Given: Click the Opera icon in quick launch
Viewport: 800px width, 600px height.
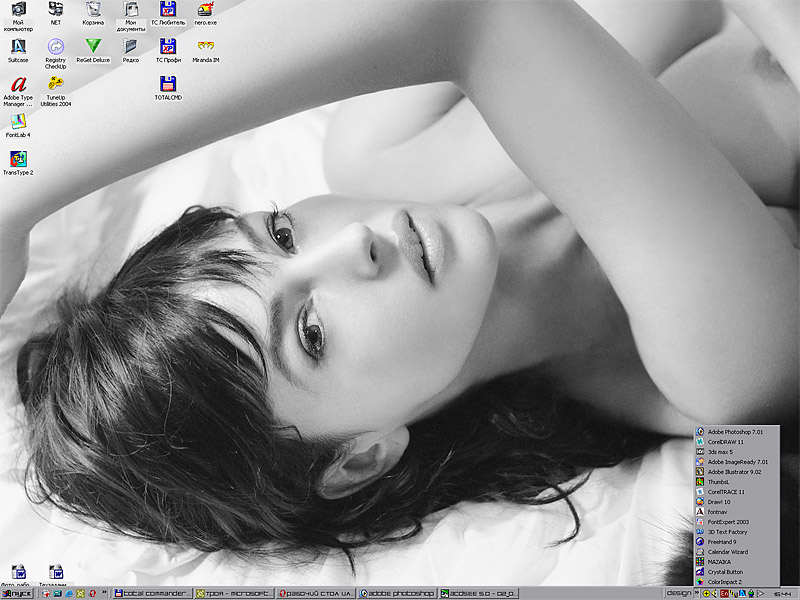Looking at the screenshot, I should click(92, 593).
